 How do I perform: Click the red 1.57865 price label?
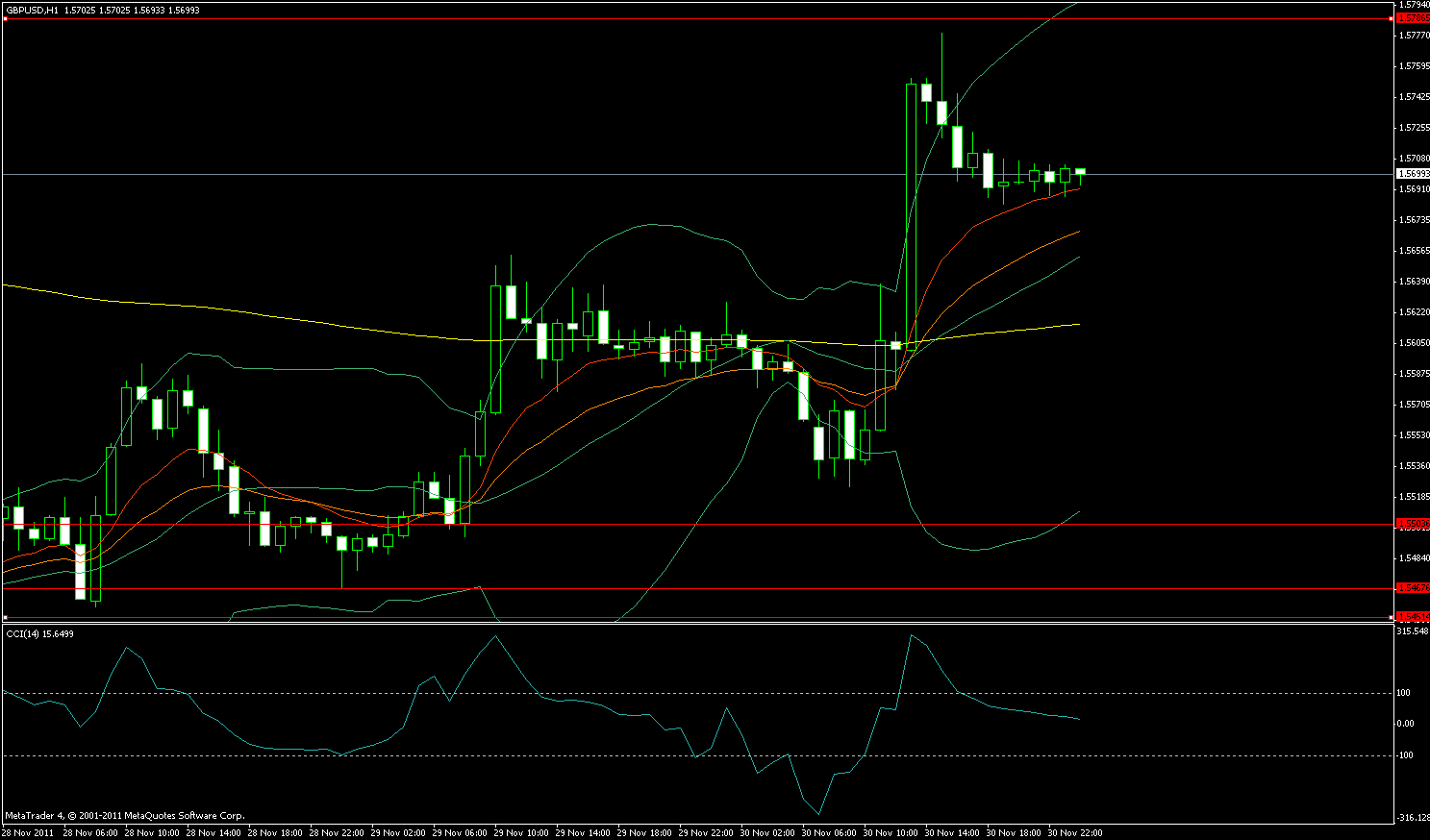point(1413,17)
